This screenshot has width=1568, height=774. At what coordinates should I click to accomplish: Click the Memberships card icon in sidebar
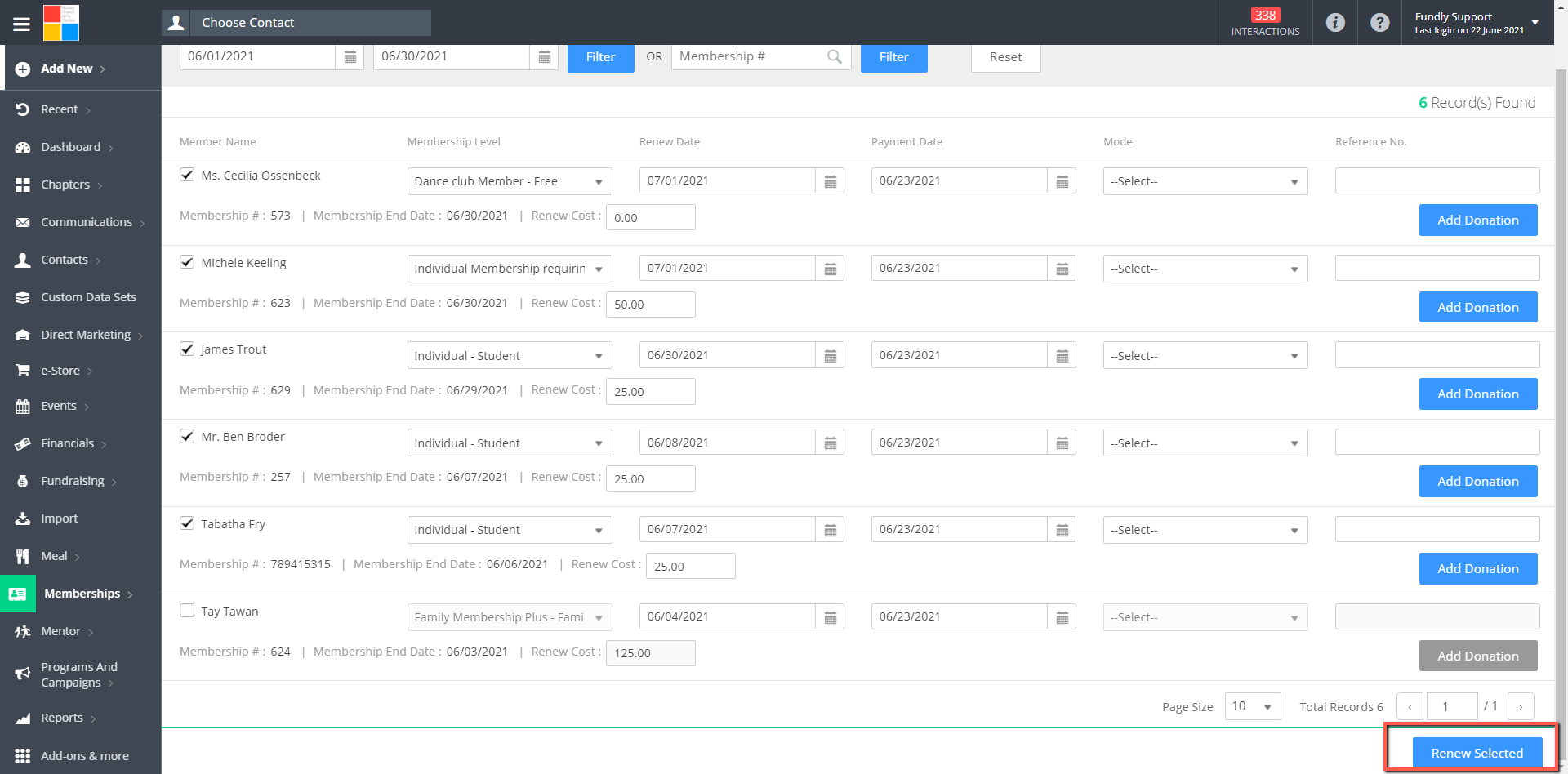pos(18,594)
